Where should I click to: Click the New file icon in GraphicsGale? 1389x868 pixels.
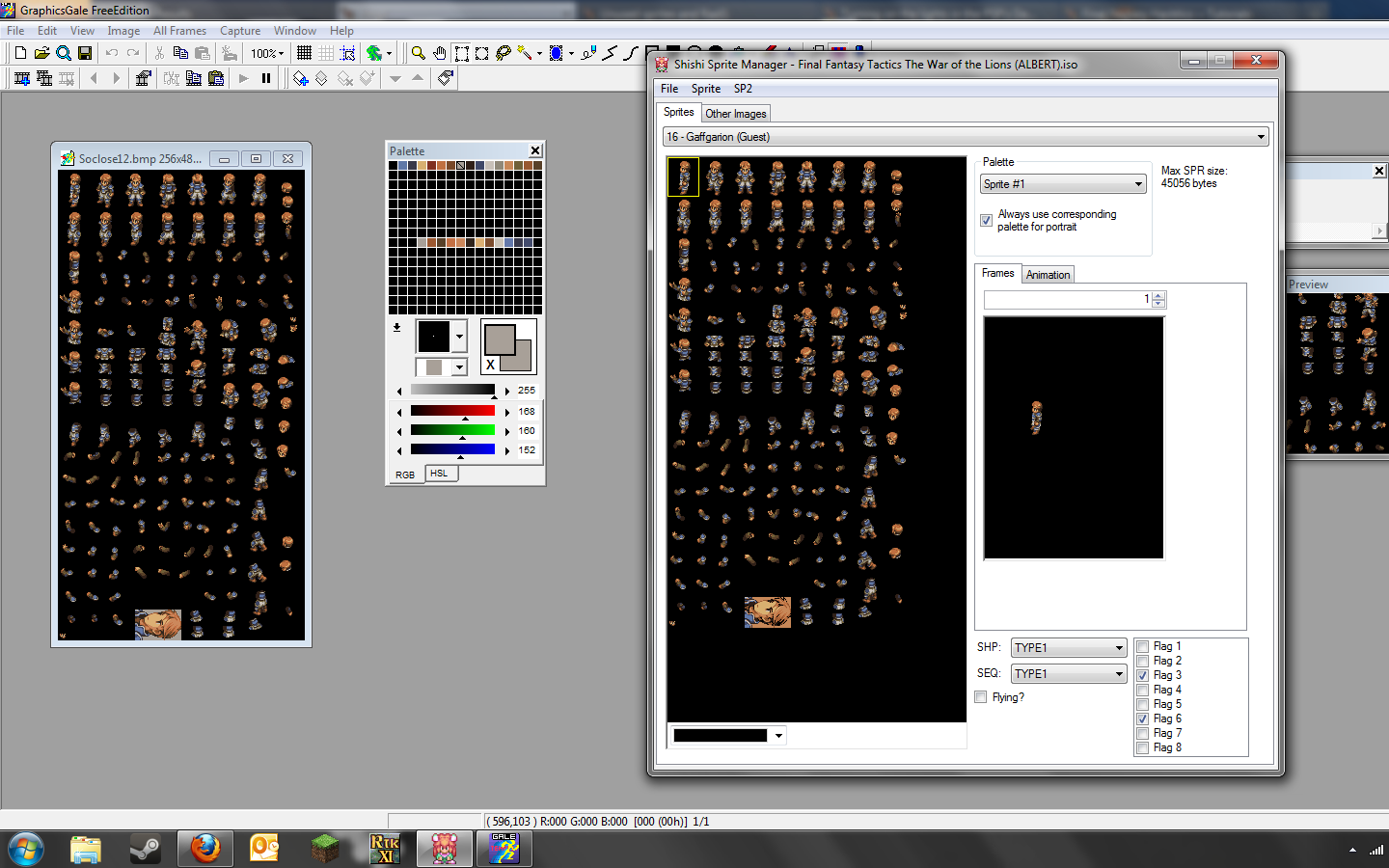(20, 53)
